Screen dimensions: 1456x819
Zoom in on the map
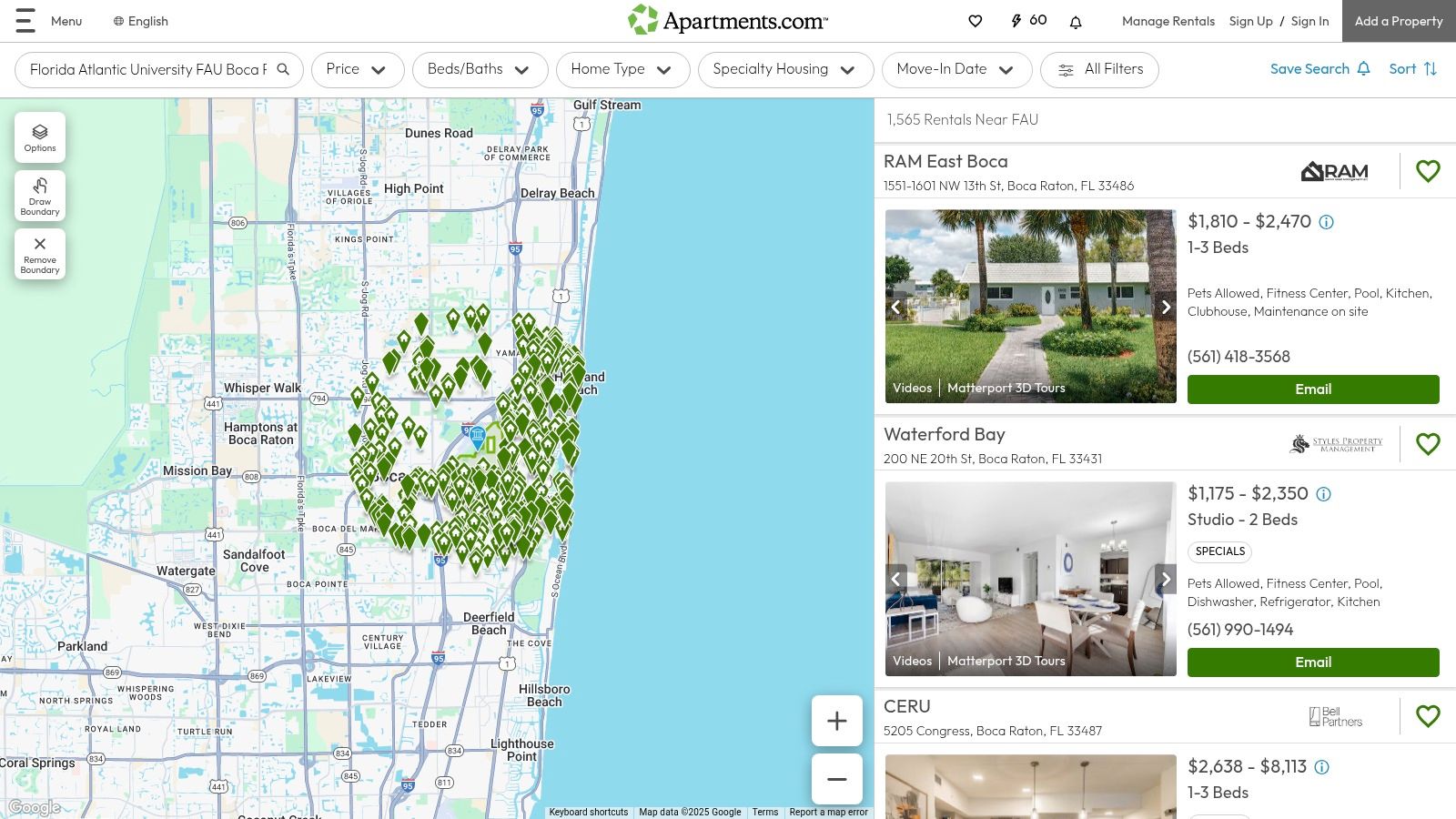click(x=837, y=721)
